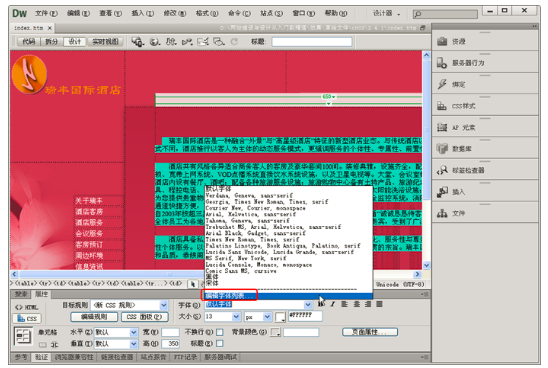Viewport: 548px width, 368px height.
Task: Click the italic I formatting icon
Action: (x=333, y=304)
